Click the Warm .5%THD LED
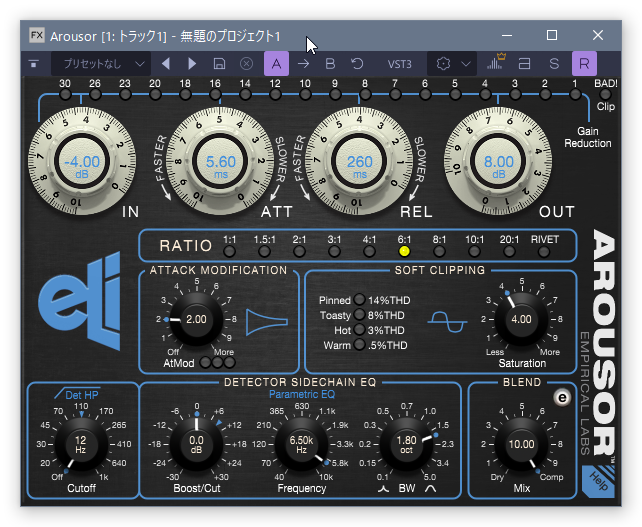Screen dimensions: 642x527 pyautogui.click(x=359, y=344)
